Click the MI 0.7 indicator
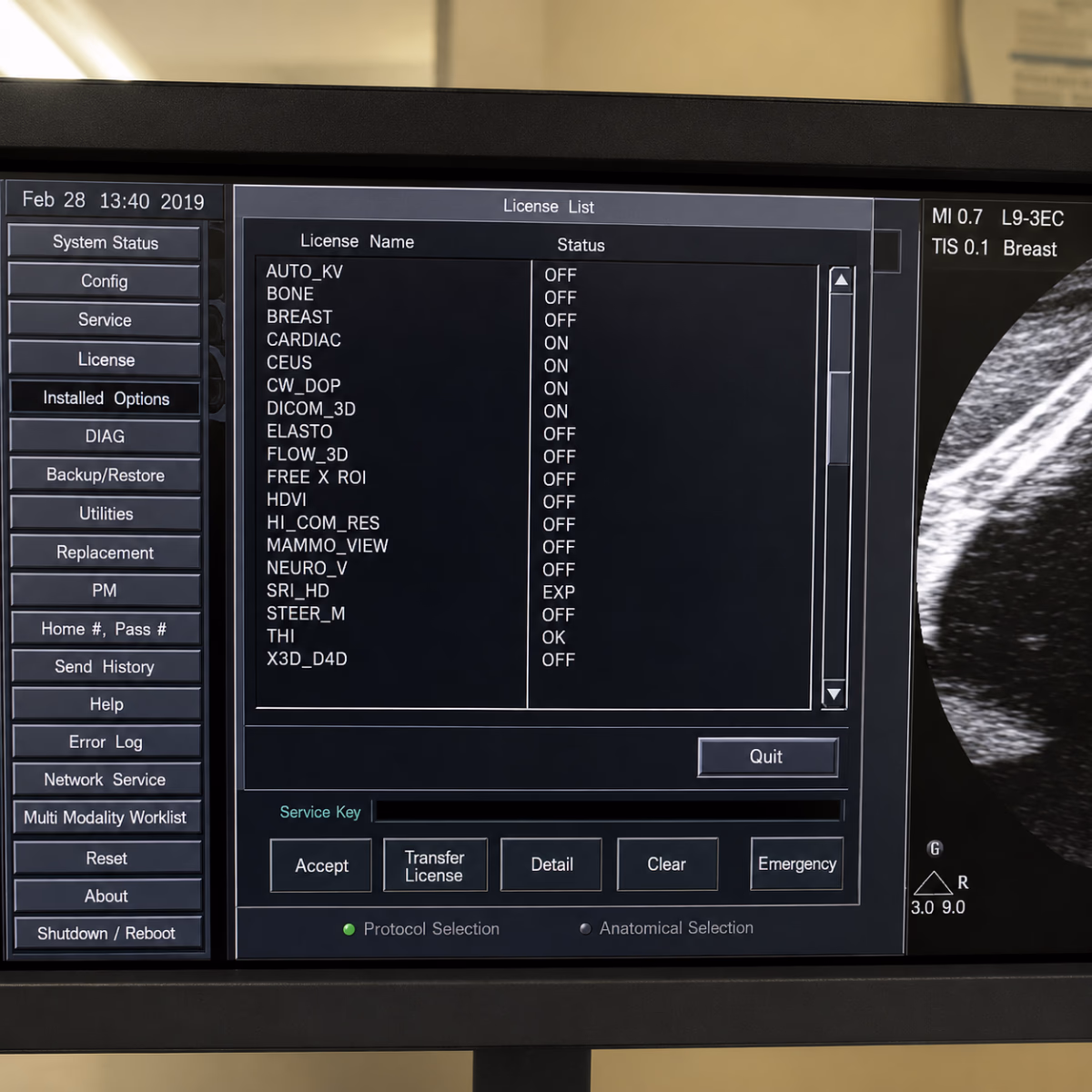The image size is (1092, 1092). (x=956, y=217)
